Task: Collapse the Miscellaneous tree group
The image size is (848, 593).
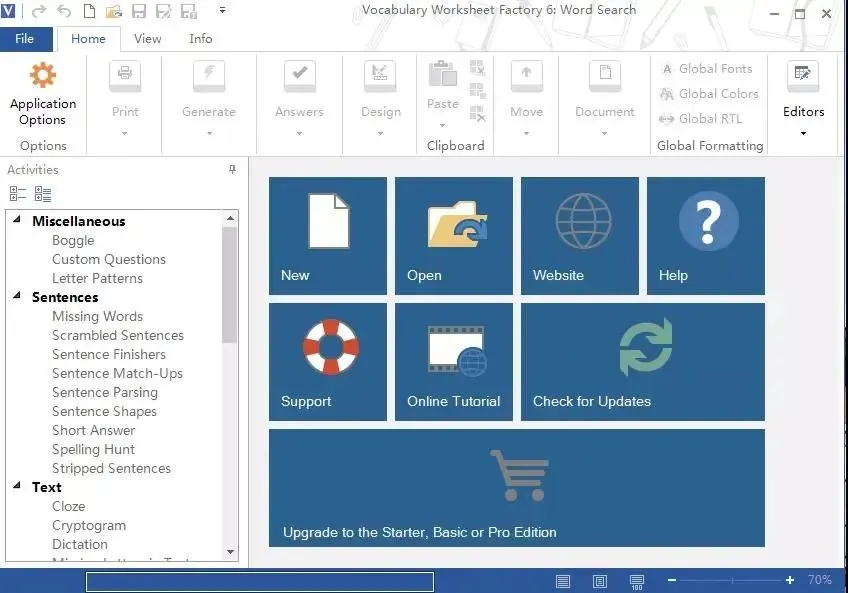Action: [x=17, y=220]
